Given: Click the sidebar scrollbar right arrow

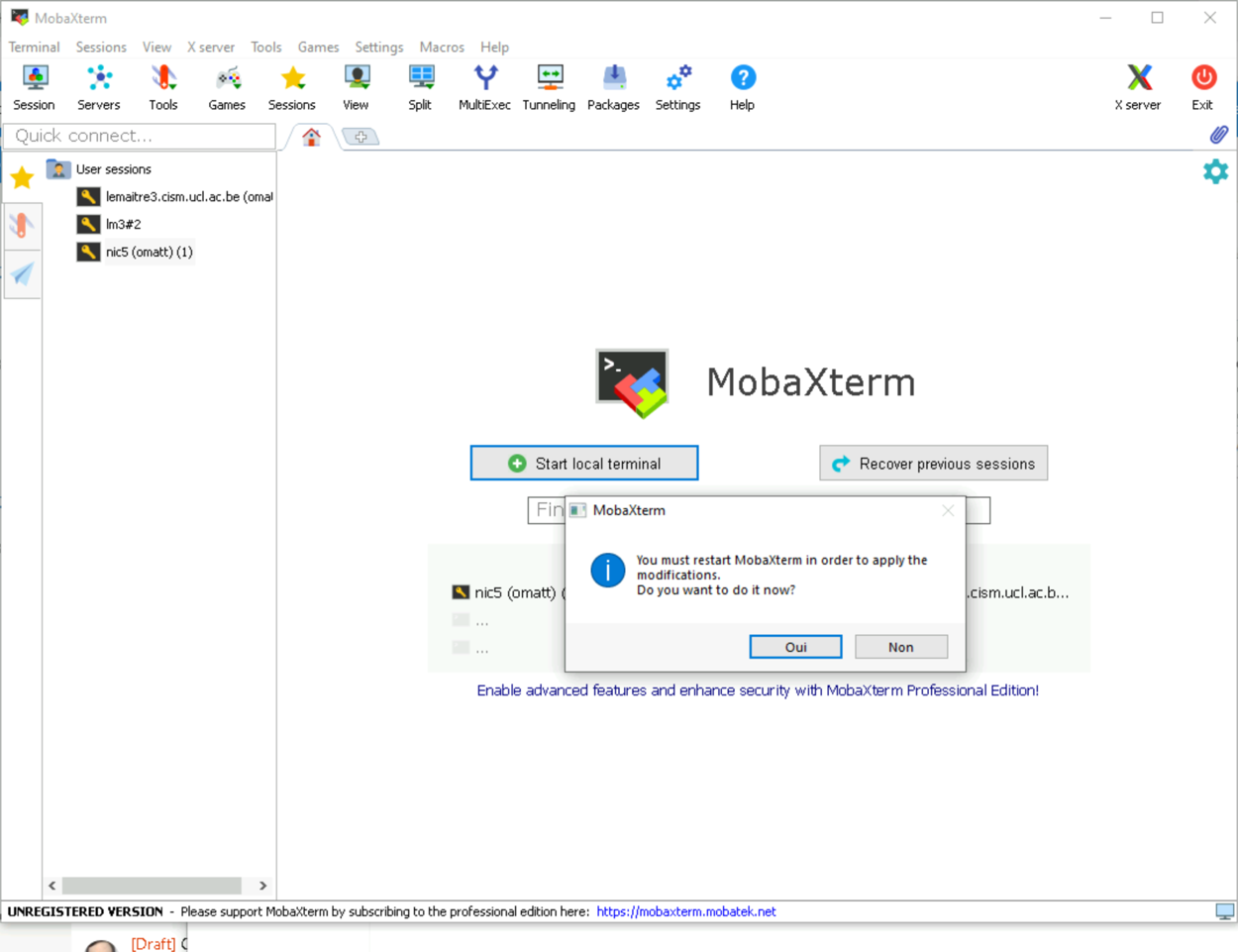Looking at the screenshot, I should point(262,886).
